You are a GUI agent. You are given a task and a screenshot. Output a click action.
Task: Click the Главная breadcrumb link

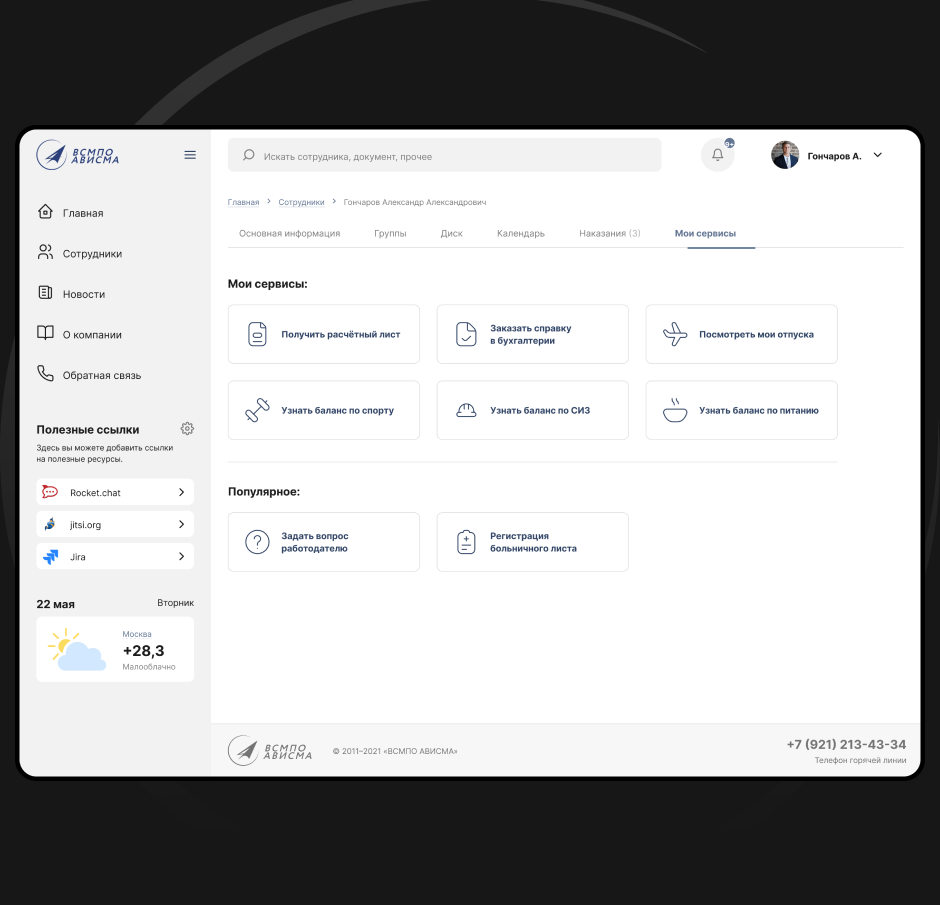click(x=243, y=202)
